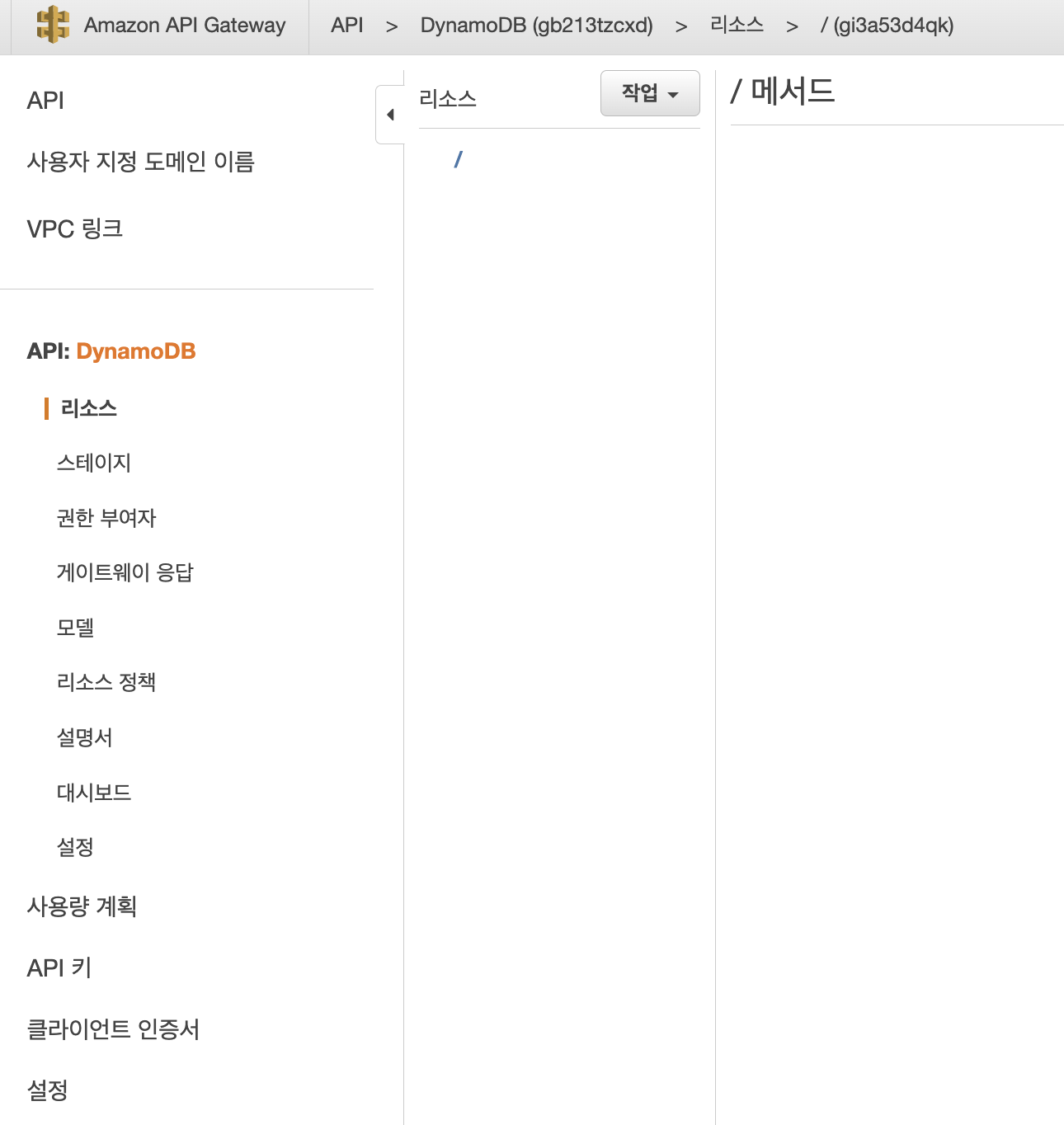Open 설명서 in API navigation
The width and height of the screenshot is (1064, 1125).
[84, 737]
